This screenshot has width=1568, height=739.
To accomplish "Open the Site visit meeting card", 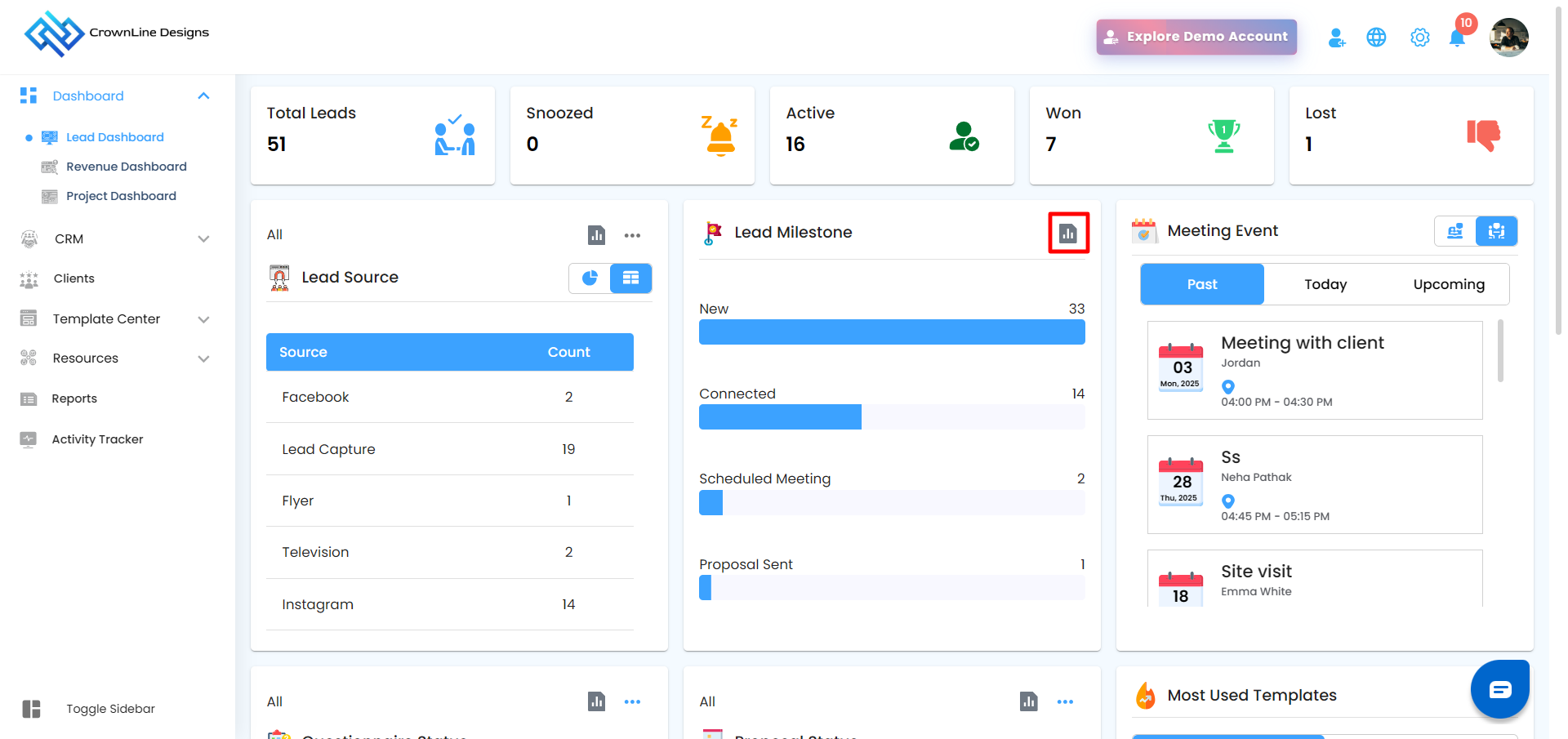I will click(x=1315, y=578).
